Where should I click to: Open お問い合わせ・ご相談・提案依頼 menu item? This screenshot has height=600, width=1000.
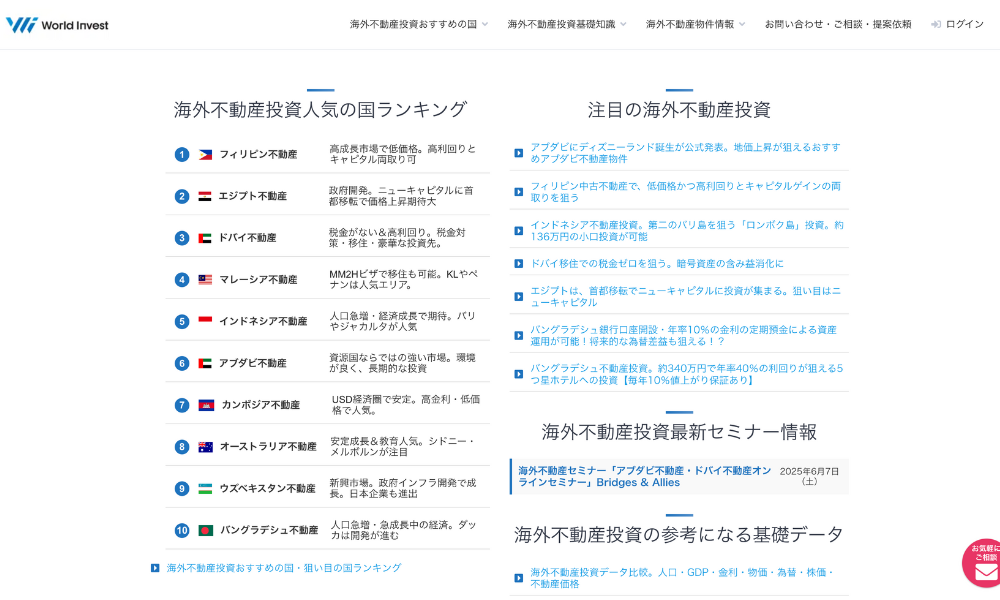click(838, 24)
